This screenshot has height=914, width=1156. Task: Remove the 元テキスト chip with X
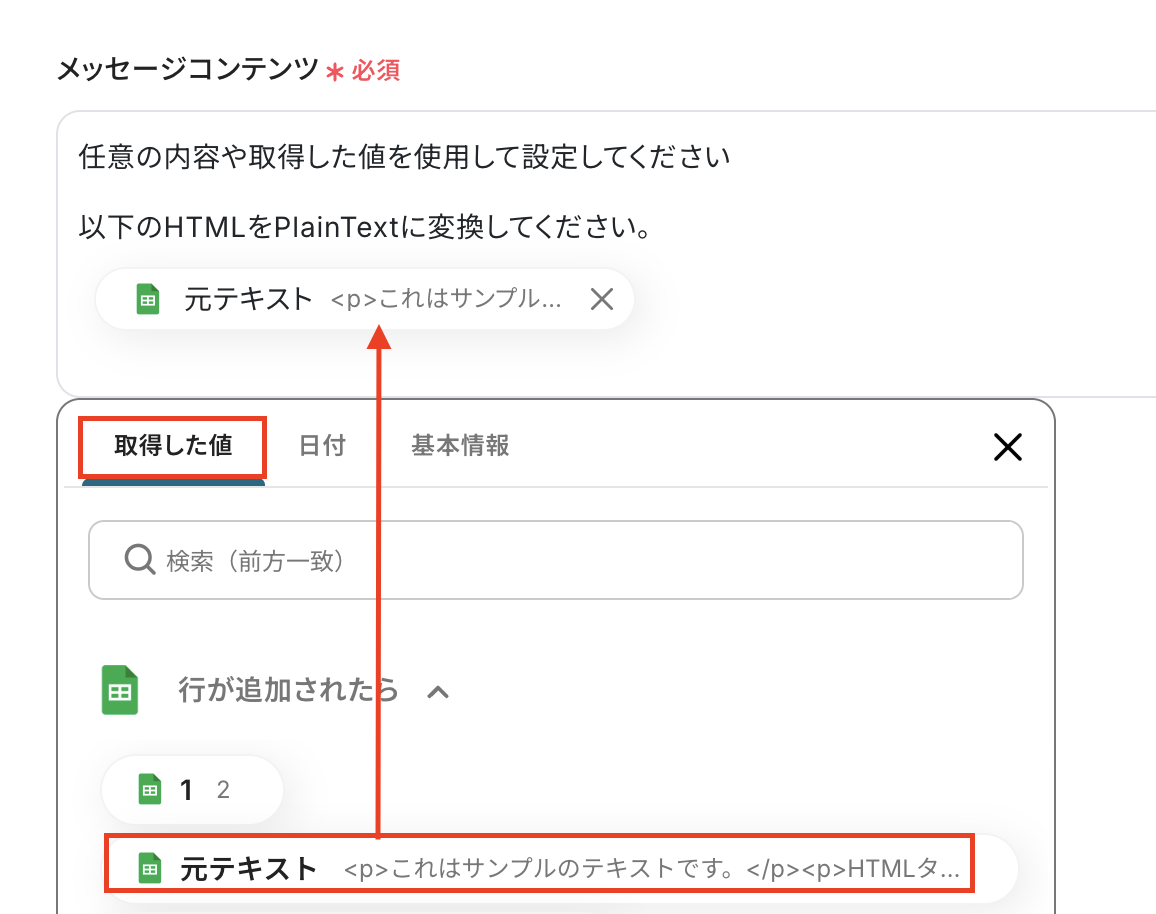(601, 299)
